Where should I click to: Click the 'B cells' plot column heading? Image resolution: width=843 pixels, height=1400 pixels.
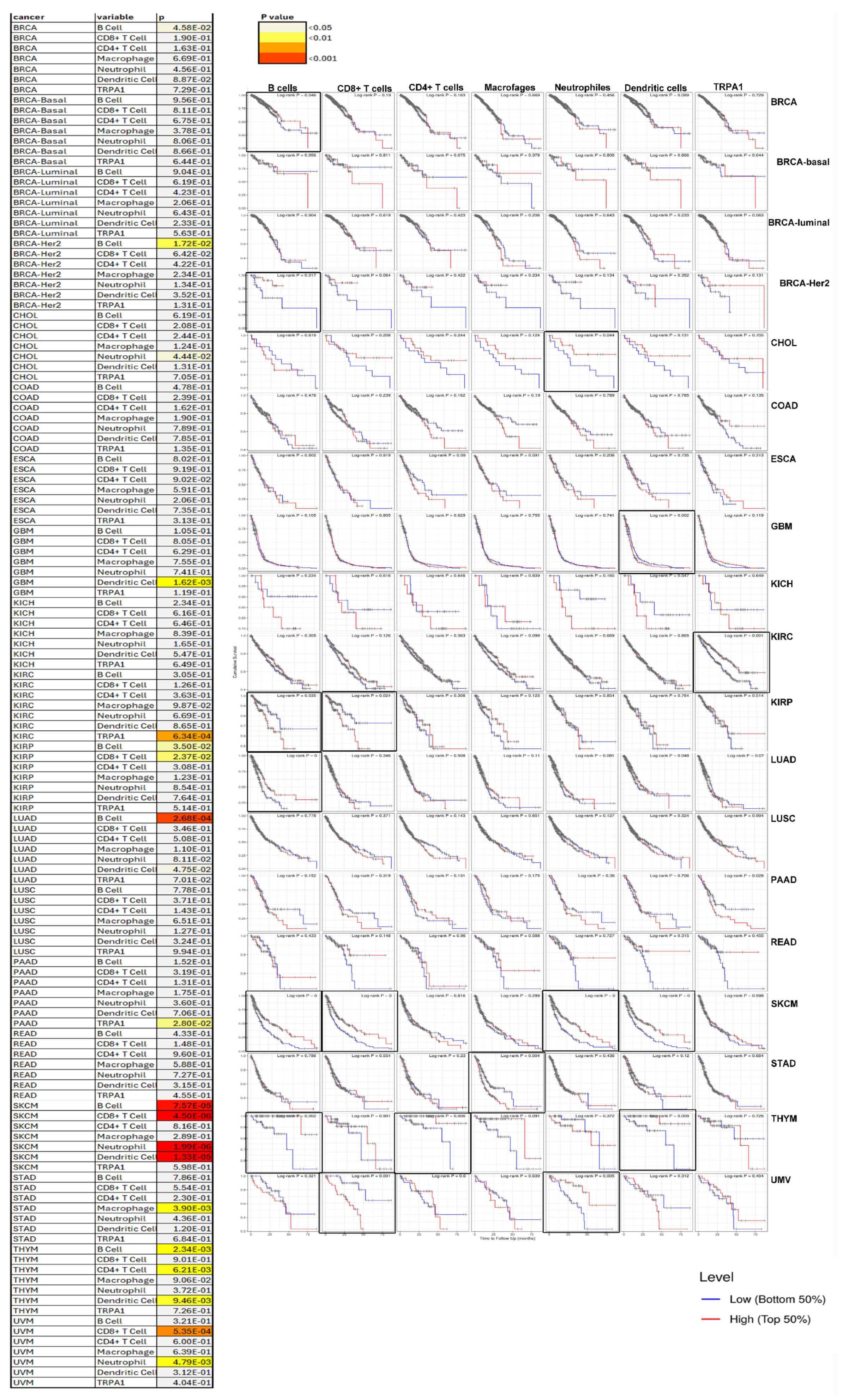point(282,88)
